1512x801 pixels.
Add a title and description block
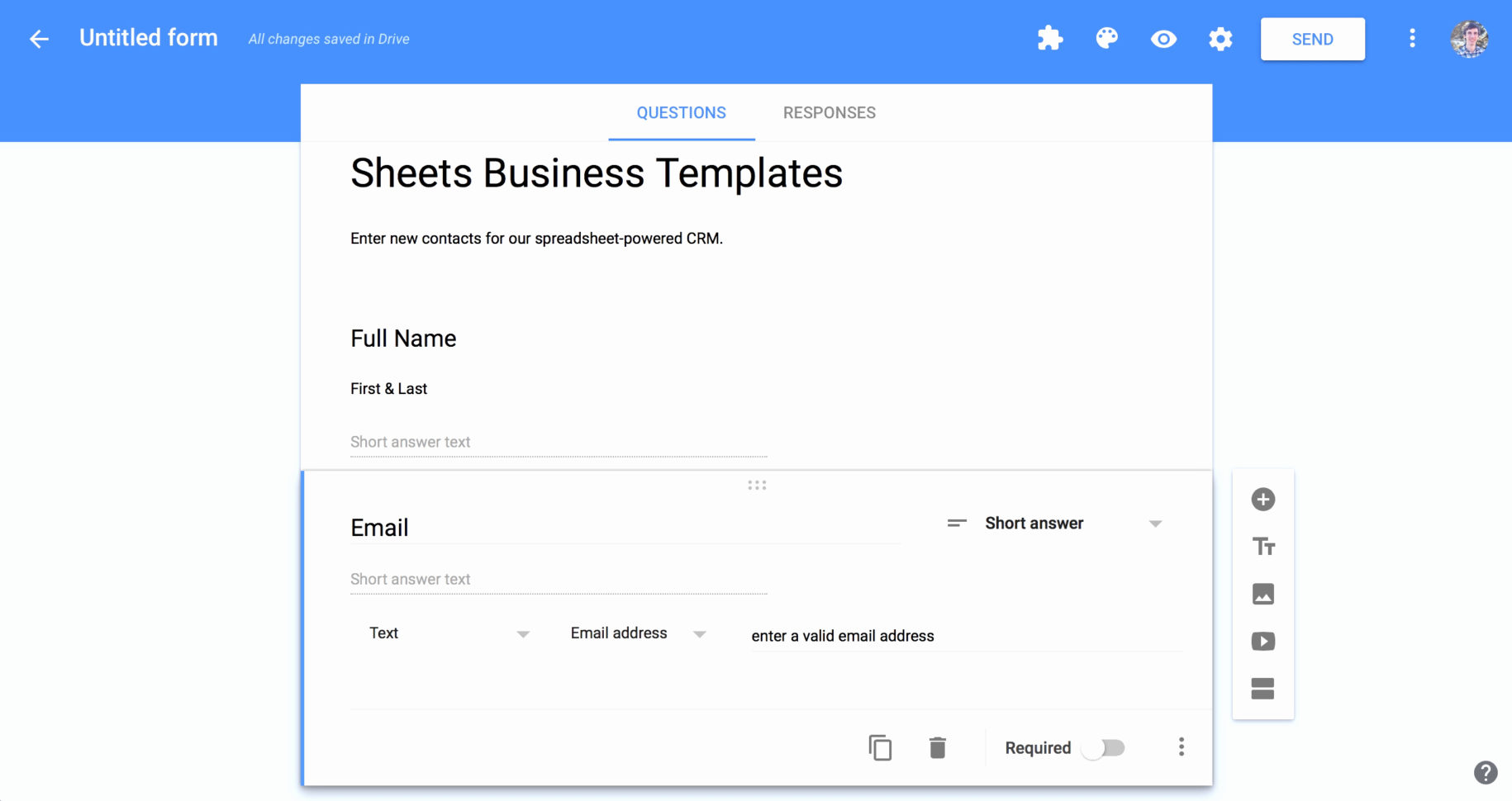point(1262,546)
